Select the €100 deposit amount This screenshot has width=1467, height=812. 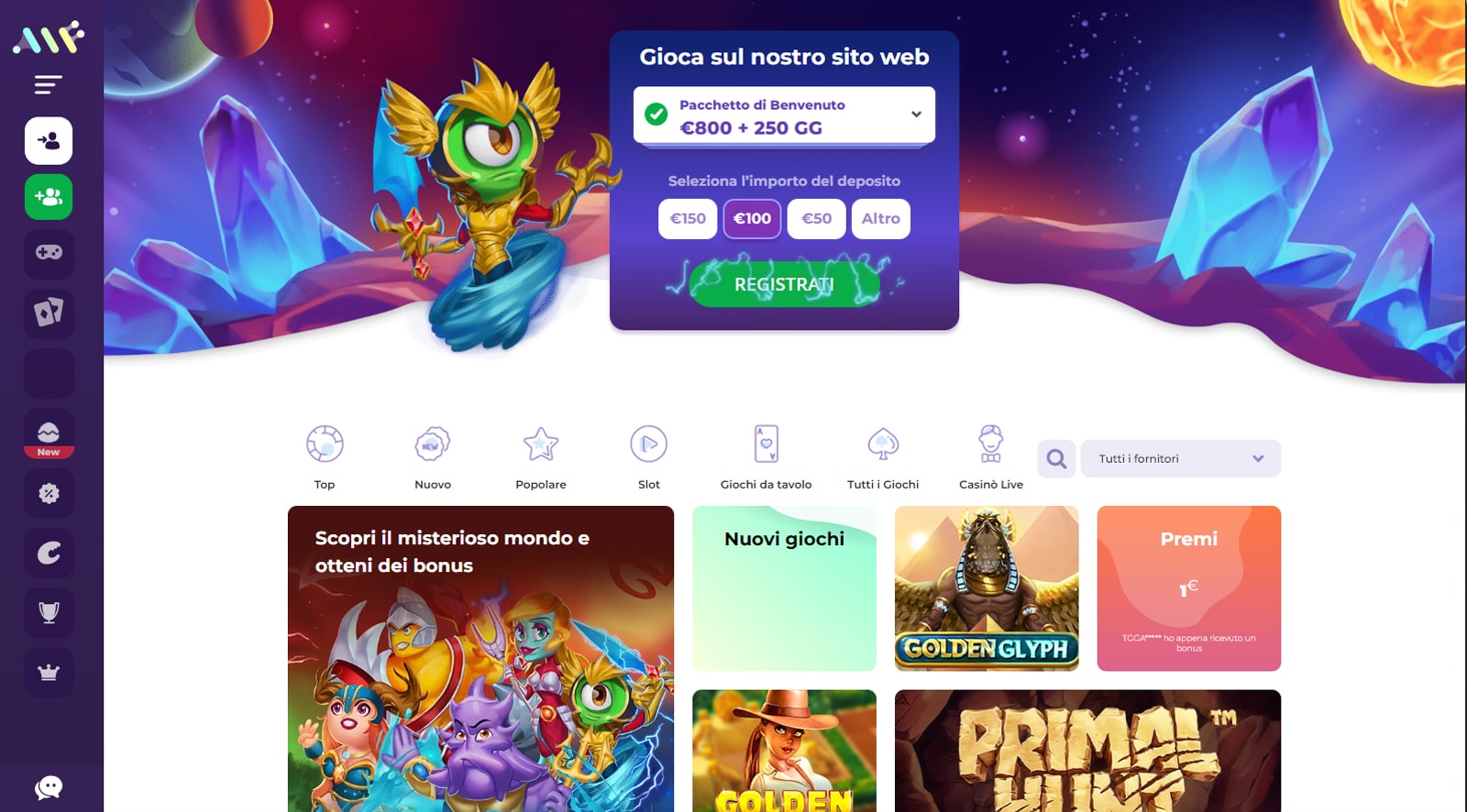click(x=752, y=219)
